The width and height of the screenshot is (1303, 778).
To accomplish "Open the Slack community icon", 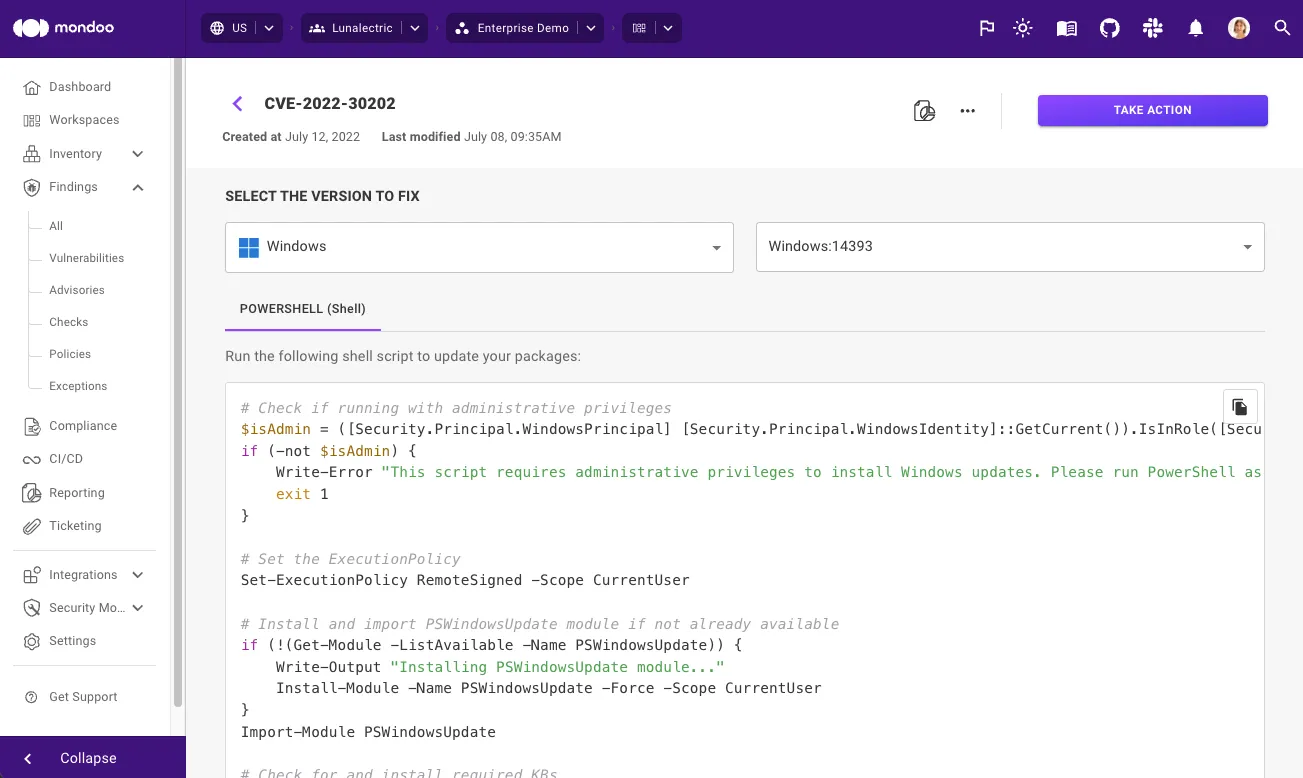I will click(1153, 28).
